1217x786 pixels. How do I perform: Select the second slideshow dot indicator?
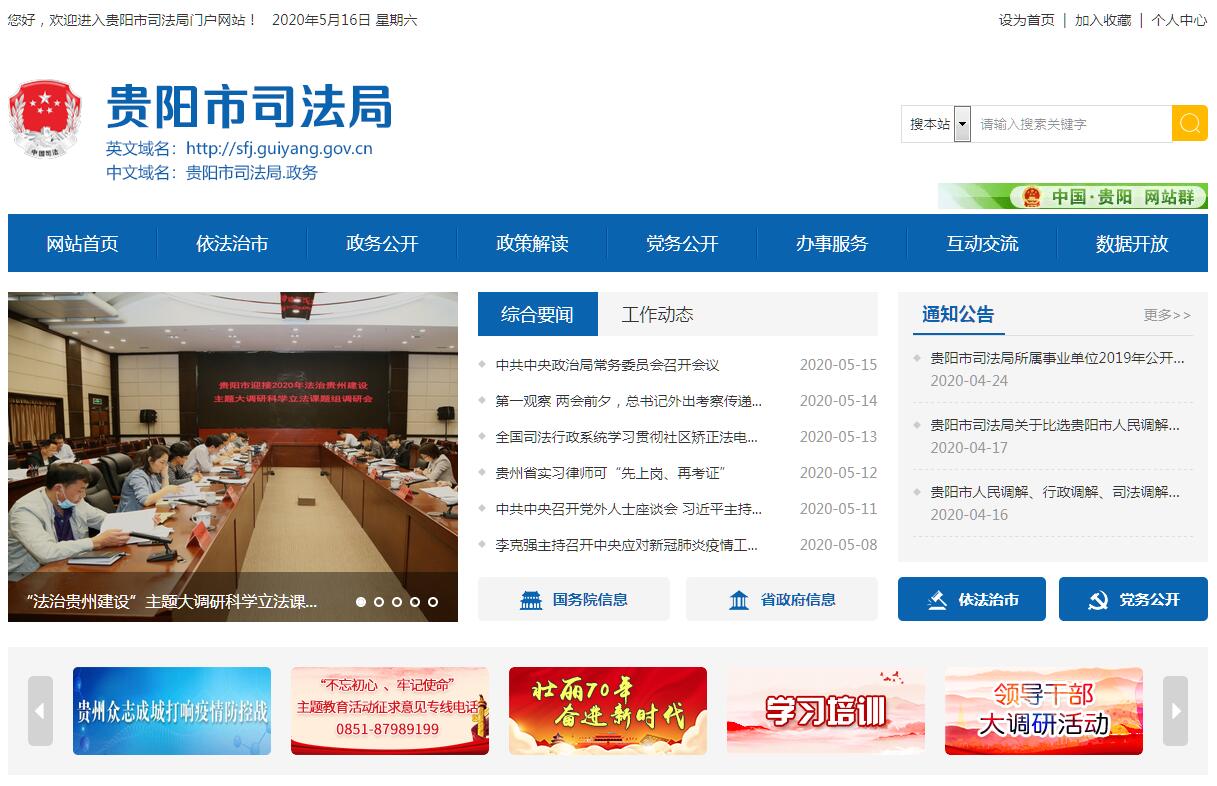(x=379, y=602)
